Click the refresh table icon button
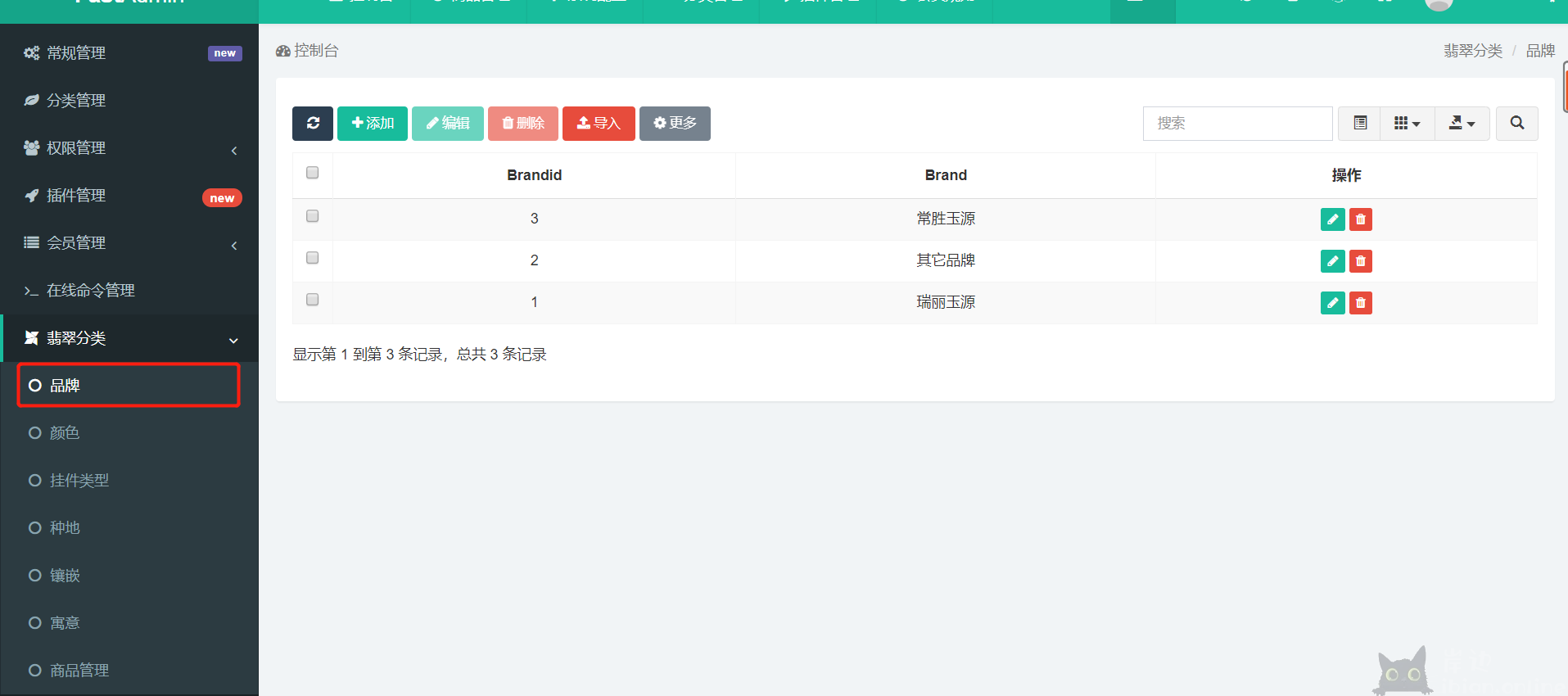1568x696 pixels. (x=312, y=124)
